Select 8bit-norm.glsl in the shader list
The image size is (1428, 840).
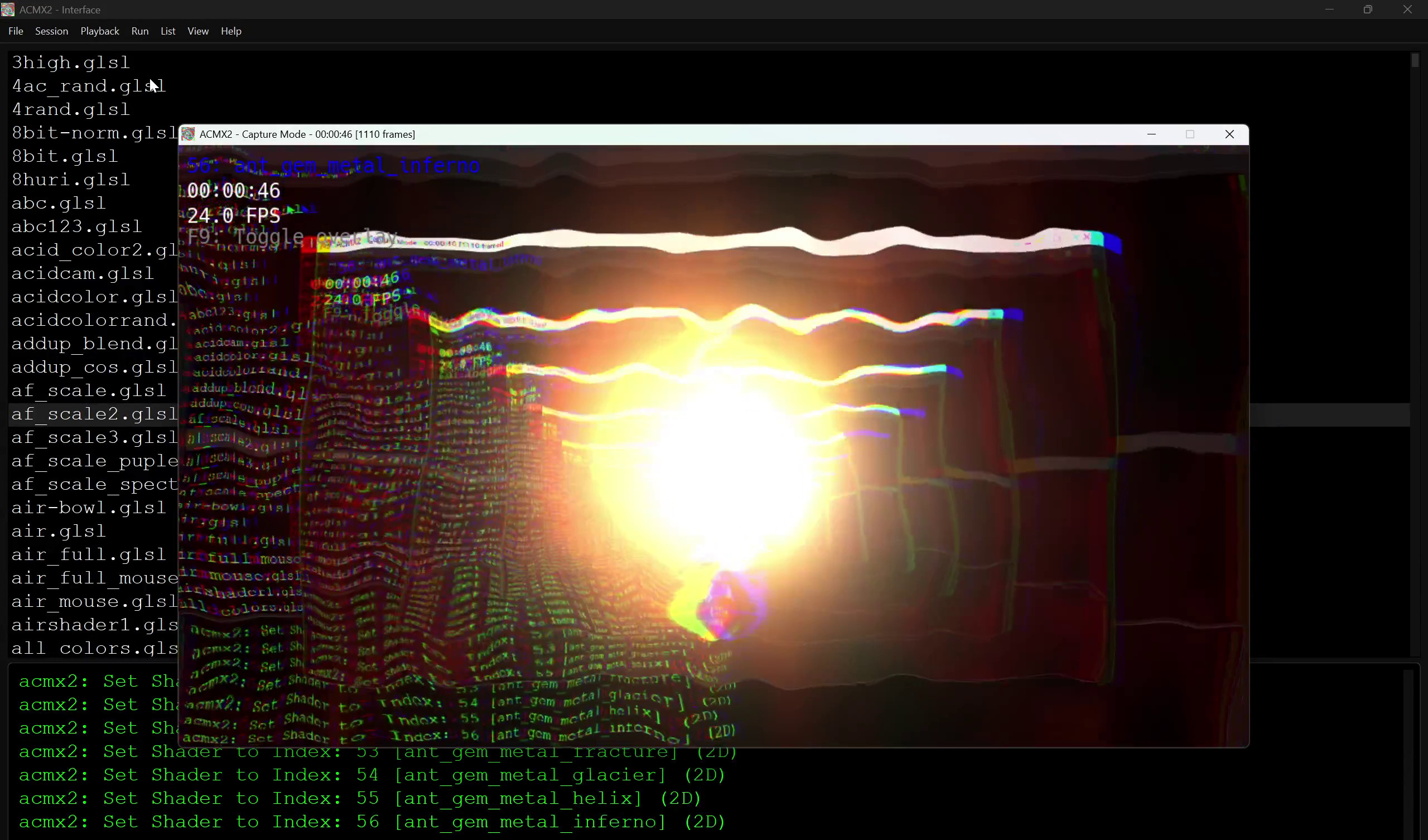[94, 133]
